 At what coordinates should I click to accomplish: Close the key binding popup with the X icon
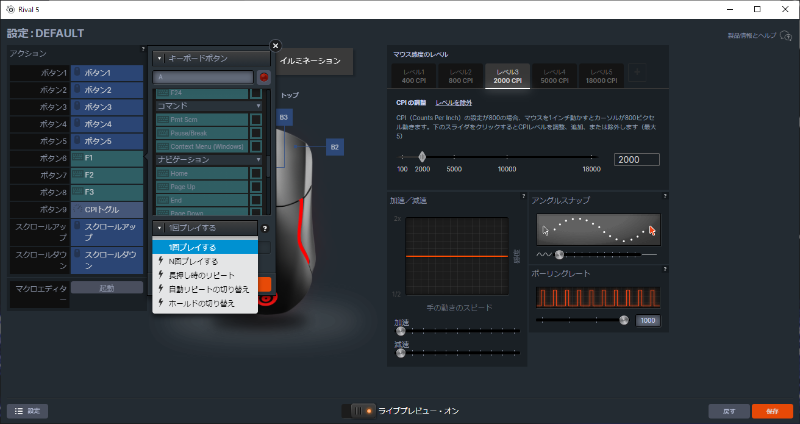[x=276, y=46]
